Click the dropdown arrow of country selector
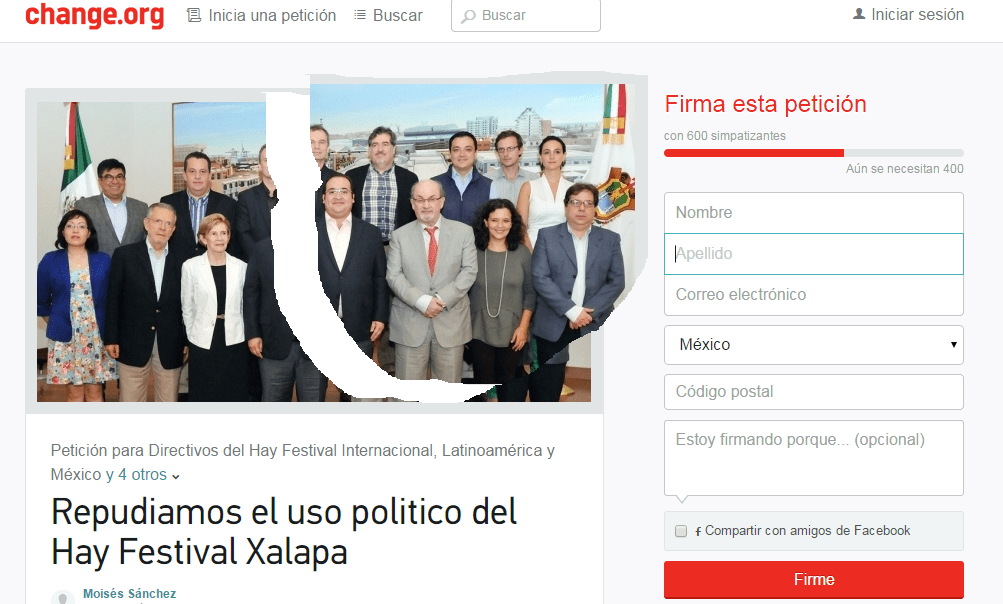 click(x=953, y=344)
